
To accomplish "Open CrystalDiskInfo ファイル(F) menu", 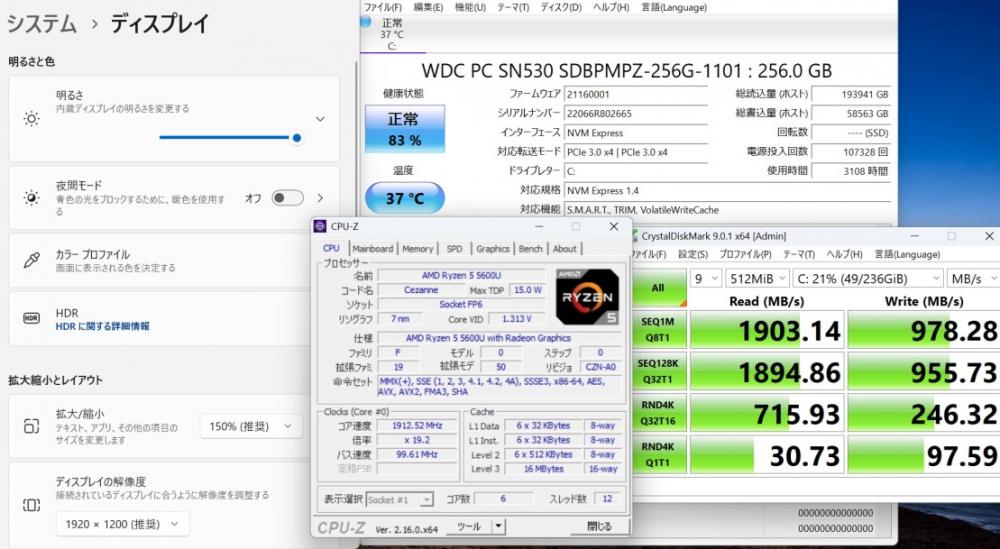I will pos(383,8).
